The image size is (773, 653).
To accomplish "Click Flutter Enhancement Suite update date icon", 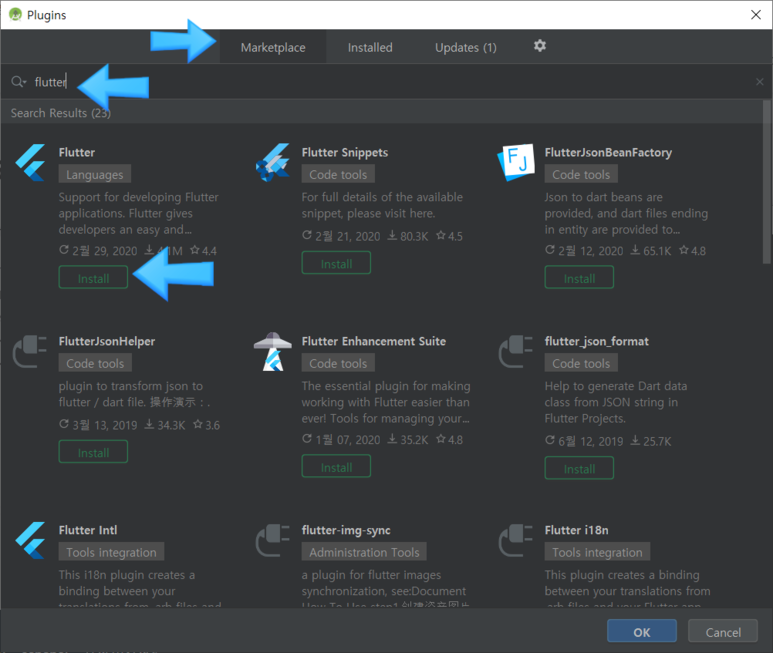I will point(307,438).
